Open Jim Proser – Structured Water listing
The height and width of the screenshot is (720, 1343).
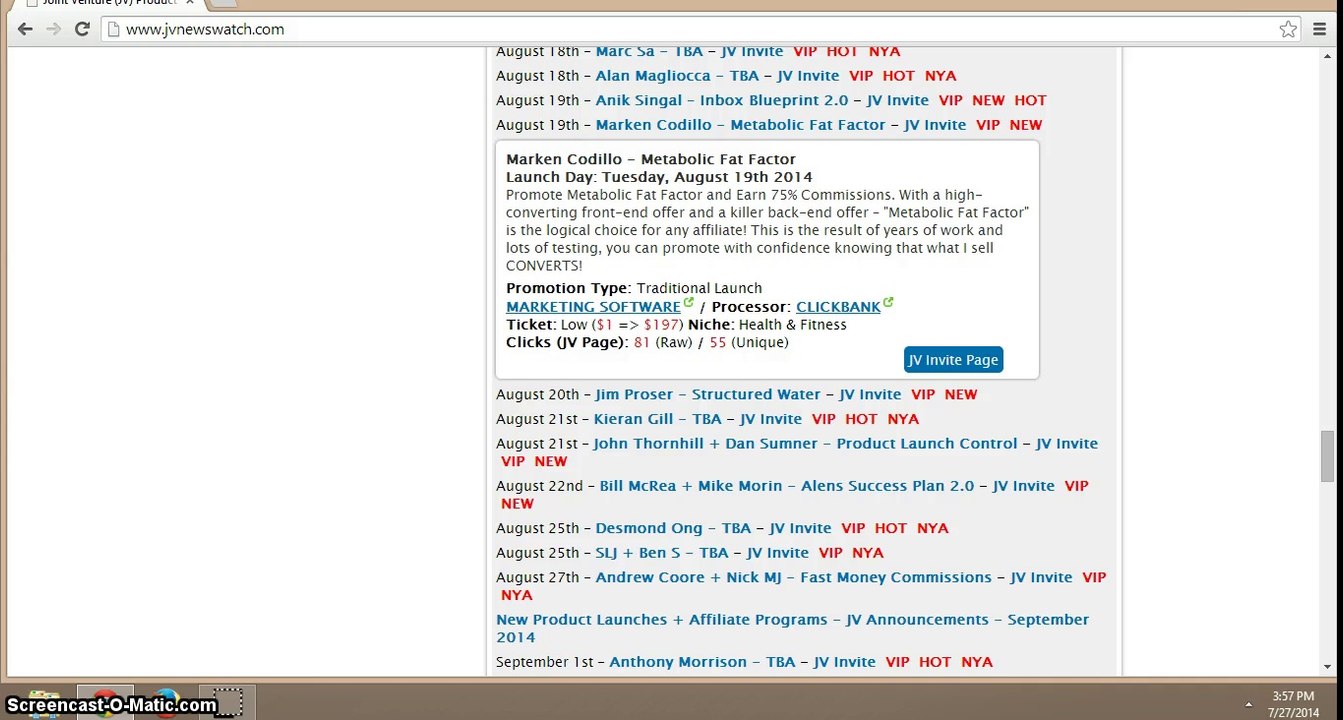708,394
